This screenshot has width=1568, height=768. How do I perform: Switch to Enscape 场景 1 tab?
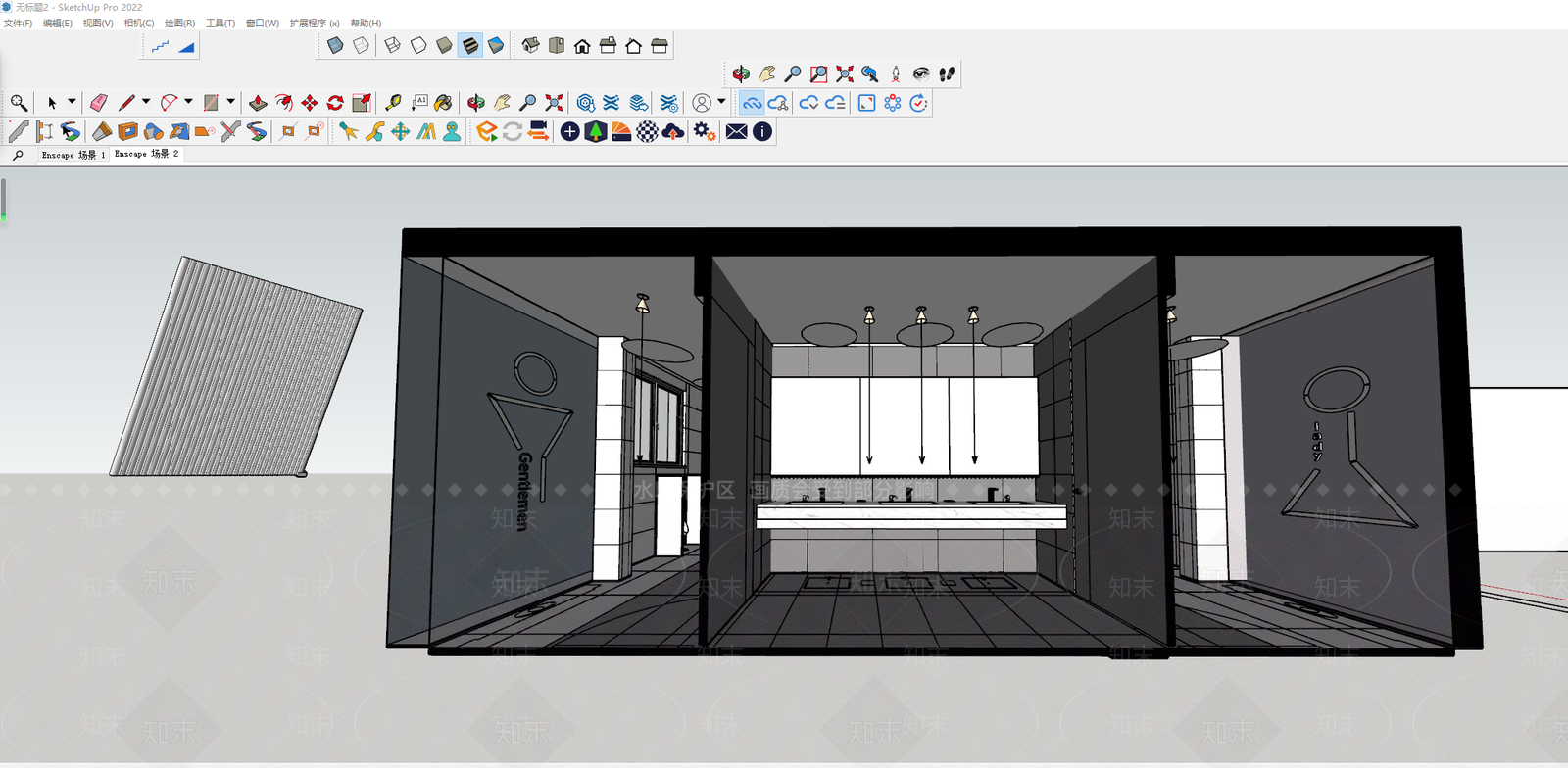[x=73, y=155]
